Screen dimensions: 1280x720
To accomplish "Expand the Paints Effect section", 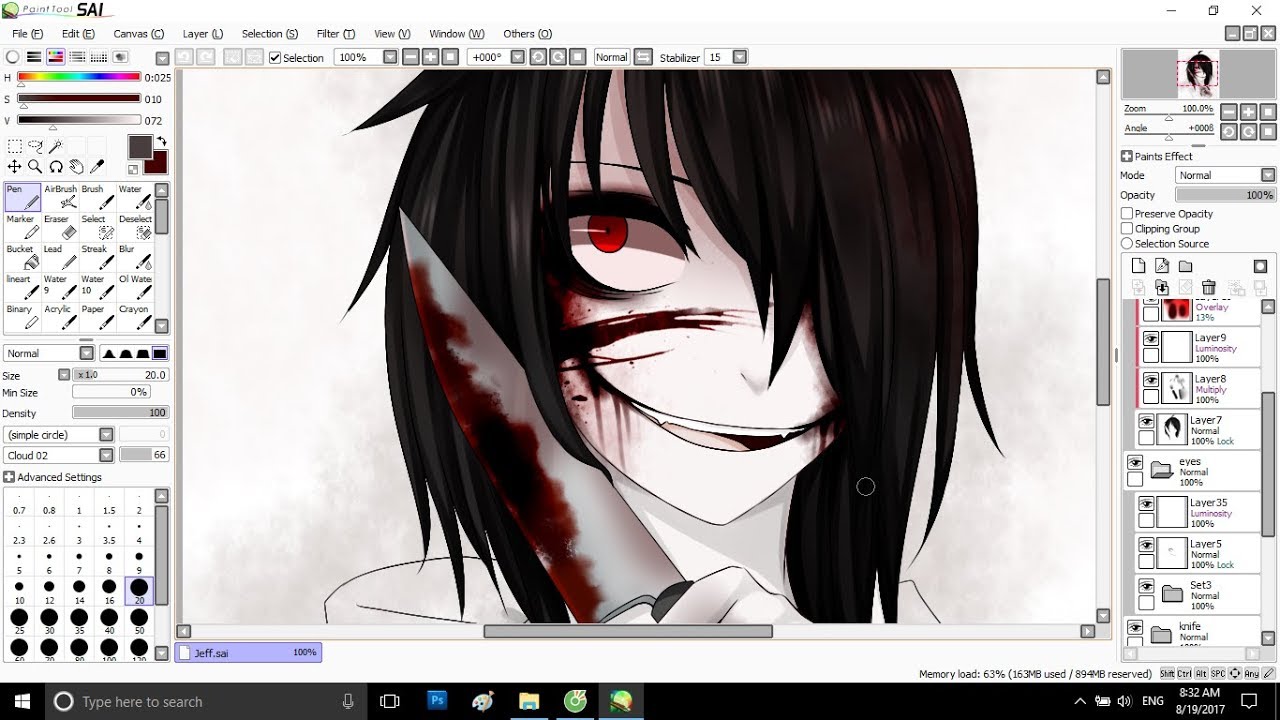I will [x=1127, y=156].
